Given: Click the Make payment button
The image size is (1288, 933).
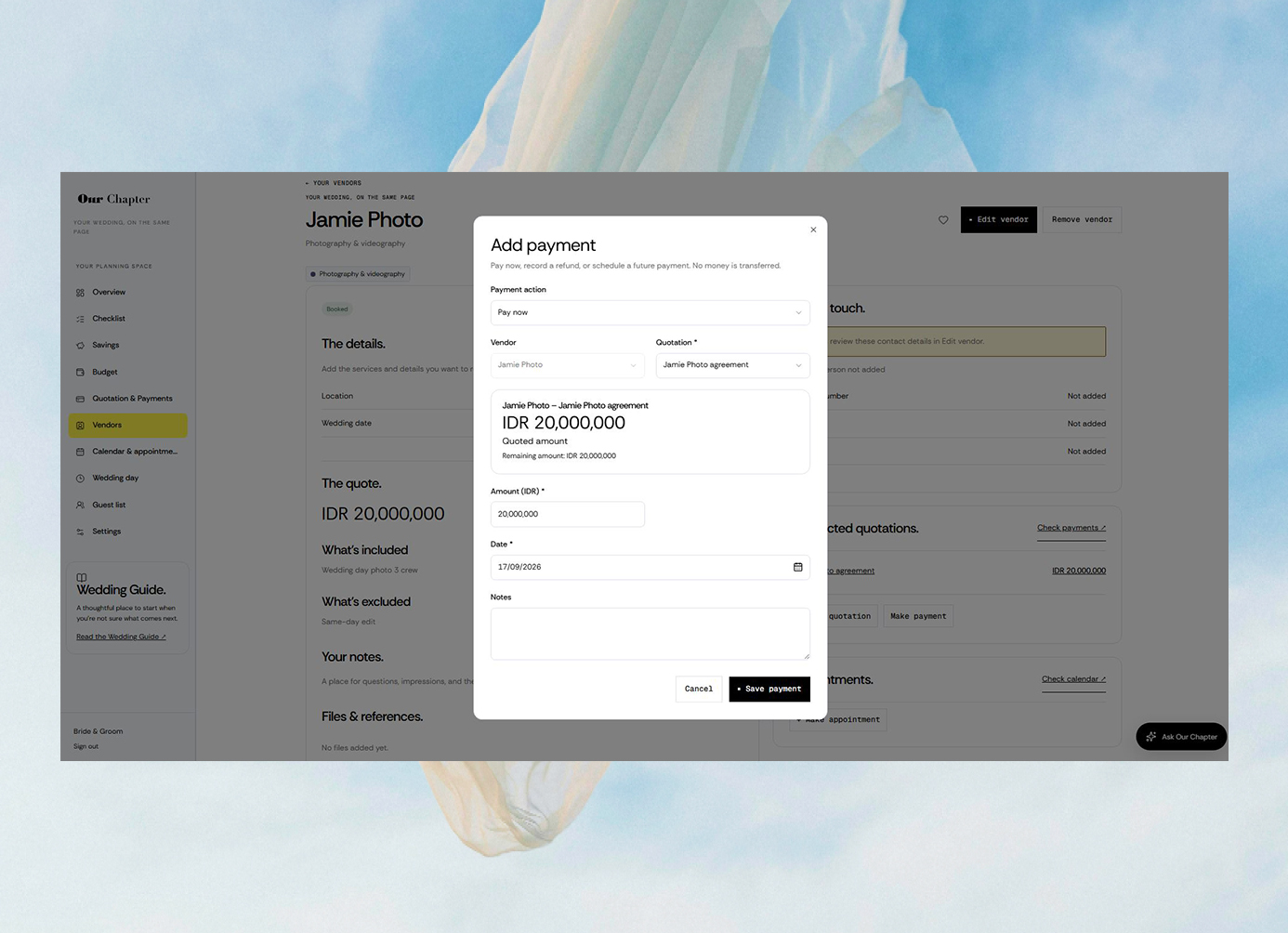Looking at the screenshot, I should 918,616.
